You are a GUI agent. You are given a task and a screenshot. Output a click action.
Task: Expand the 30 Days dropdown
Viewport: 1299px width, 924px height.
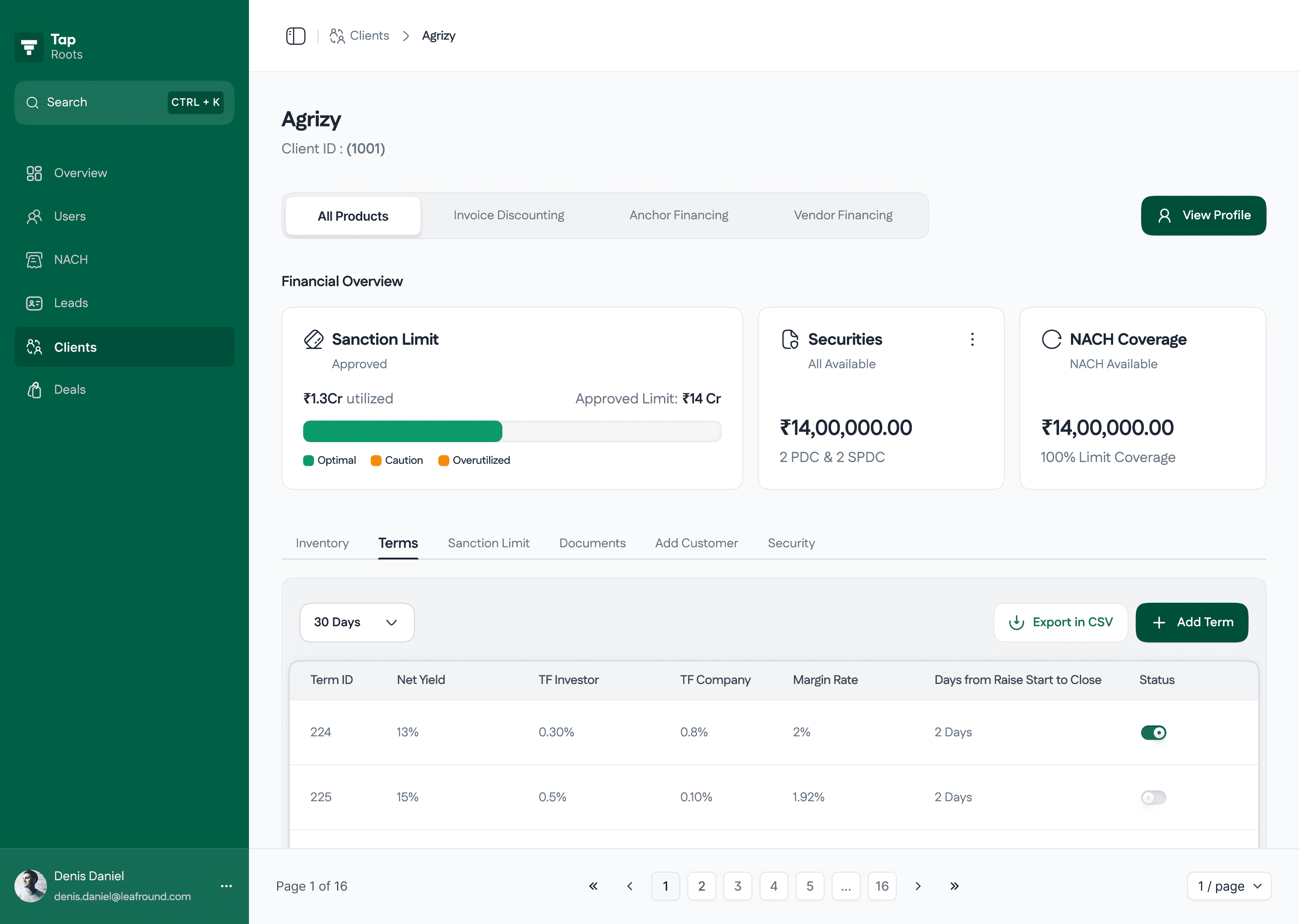[356, 622]
